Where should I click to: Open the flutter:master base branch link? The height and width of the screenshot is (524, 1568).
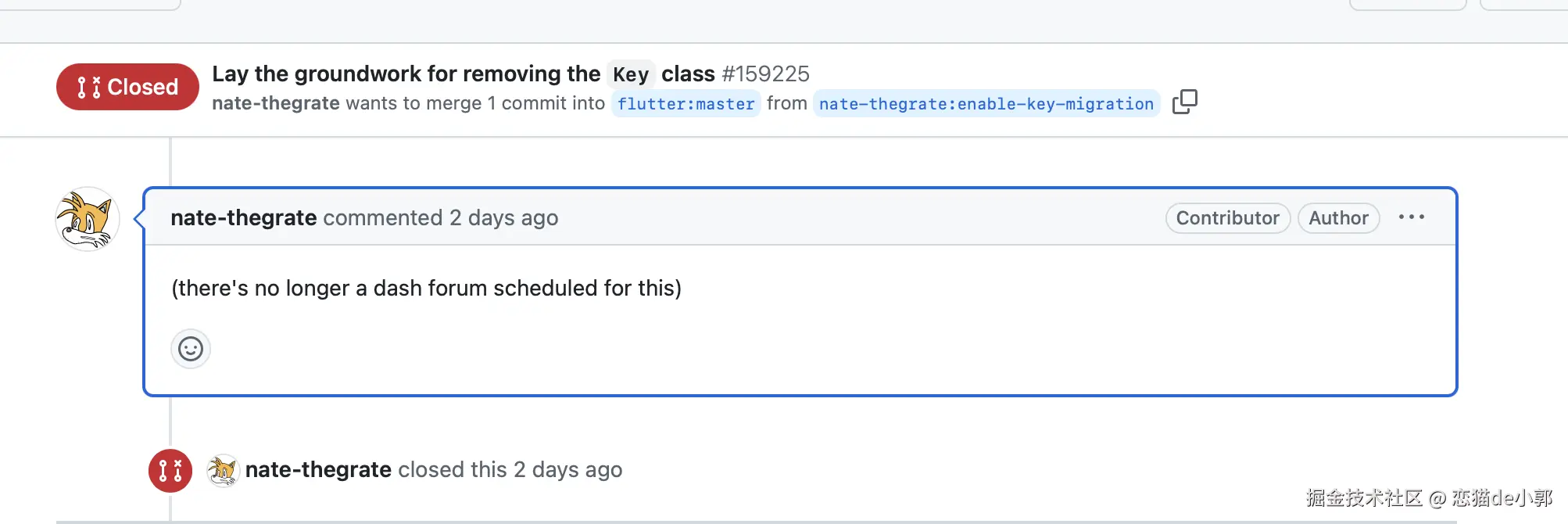coord(686,103)
